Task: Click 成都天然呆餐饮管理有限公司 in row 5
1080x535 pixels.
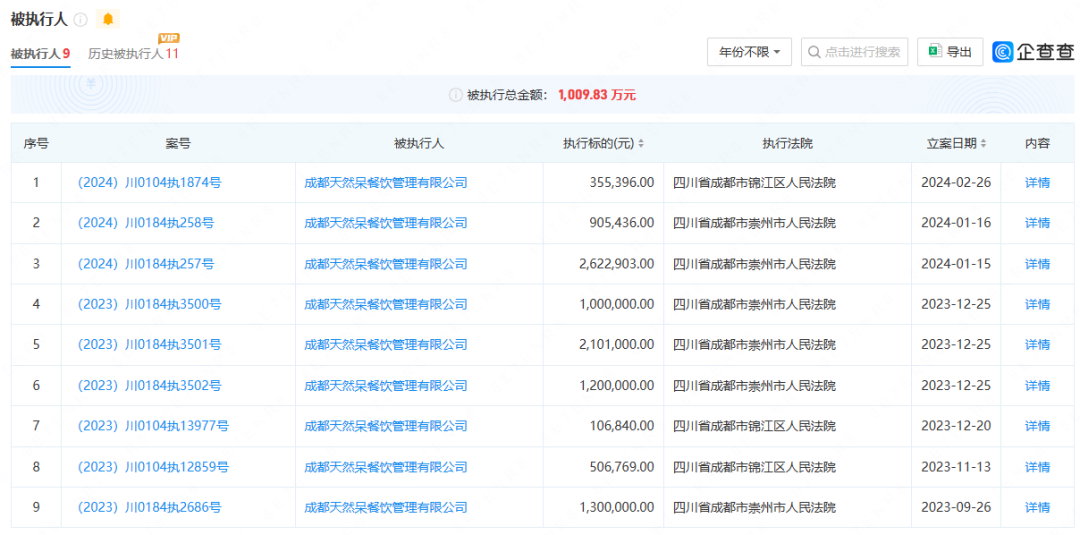Action: [x=386, y=344]
